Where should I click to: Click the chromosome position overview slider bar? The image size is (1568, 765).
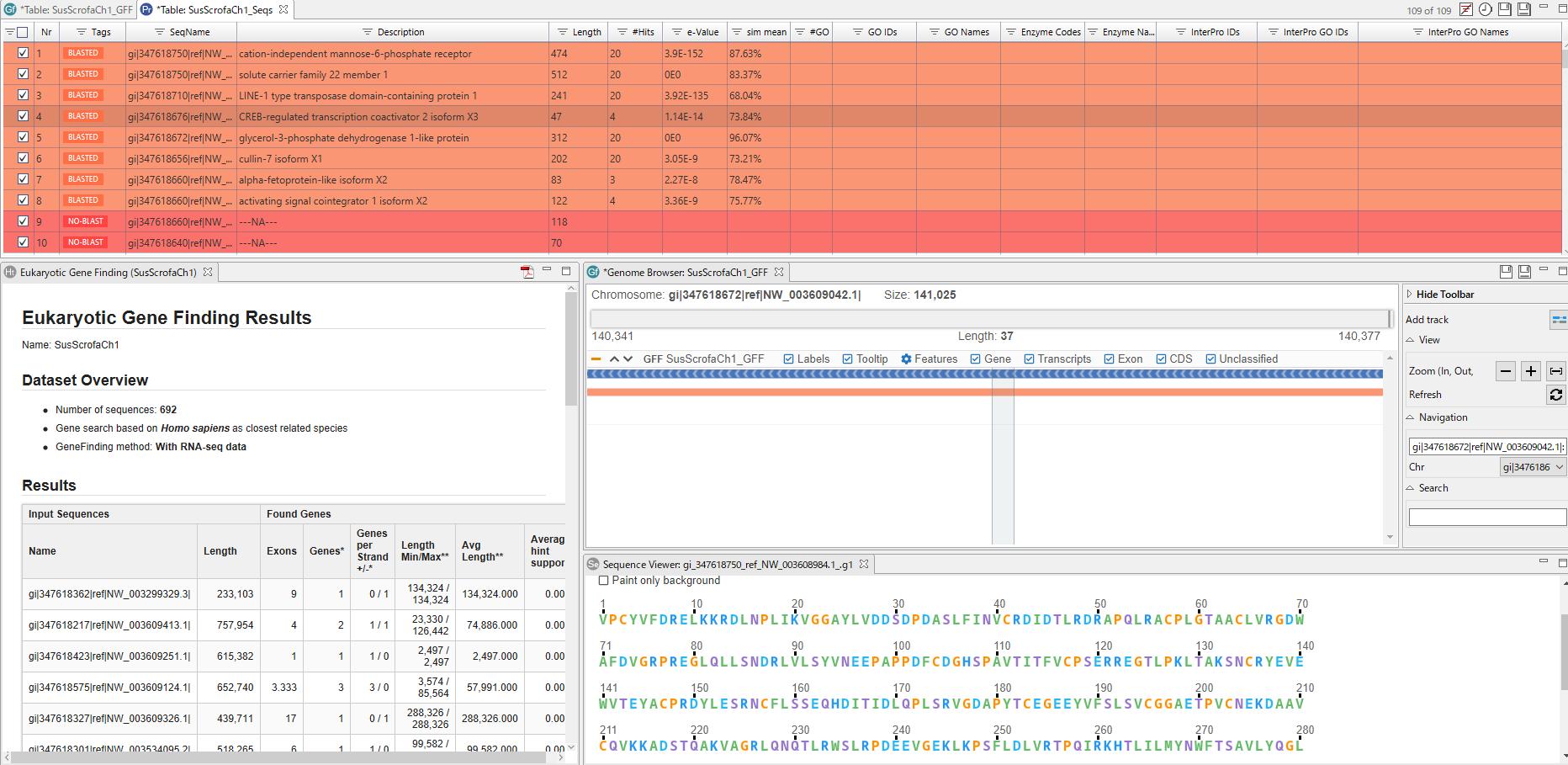pos(992,318)
